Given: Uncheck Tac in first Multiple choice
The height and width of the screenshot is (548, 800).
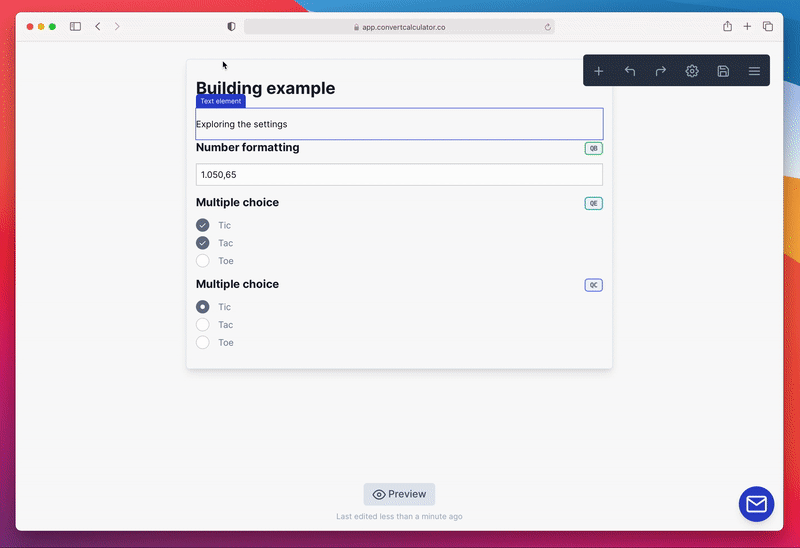Looking at the screenshot, I should click(203, 243).
